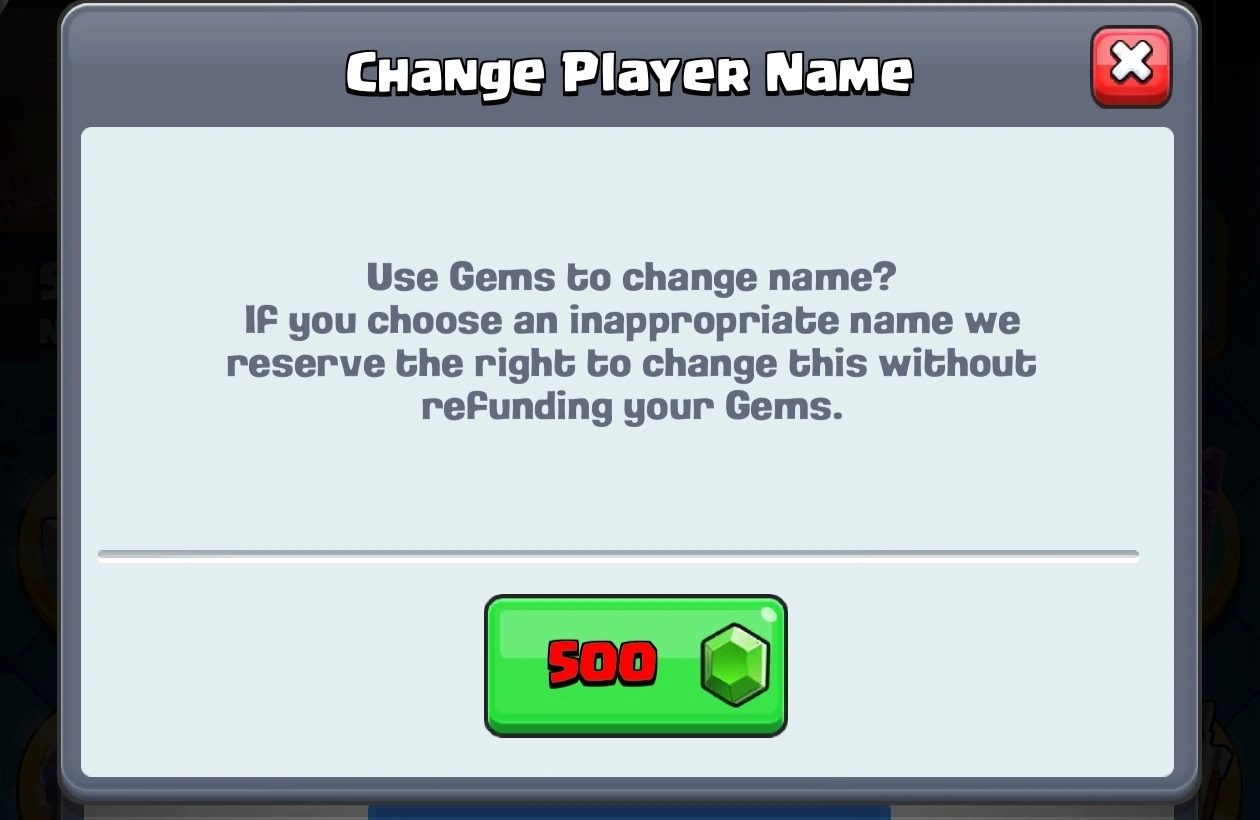
Task: Click the horizontal divider above the gem button
Action: click(x=618, y=556)
